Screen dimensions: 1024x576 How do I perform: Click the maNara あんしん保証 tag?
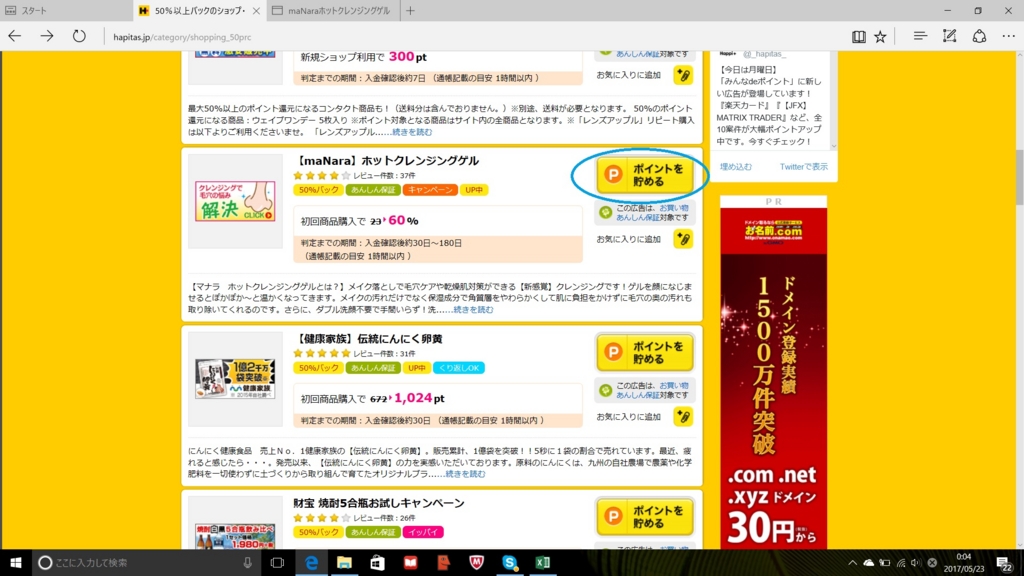(373, 190)
